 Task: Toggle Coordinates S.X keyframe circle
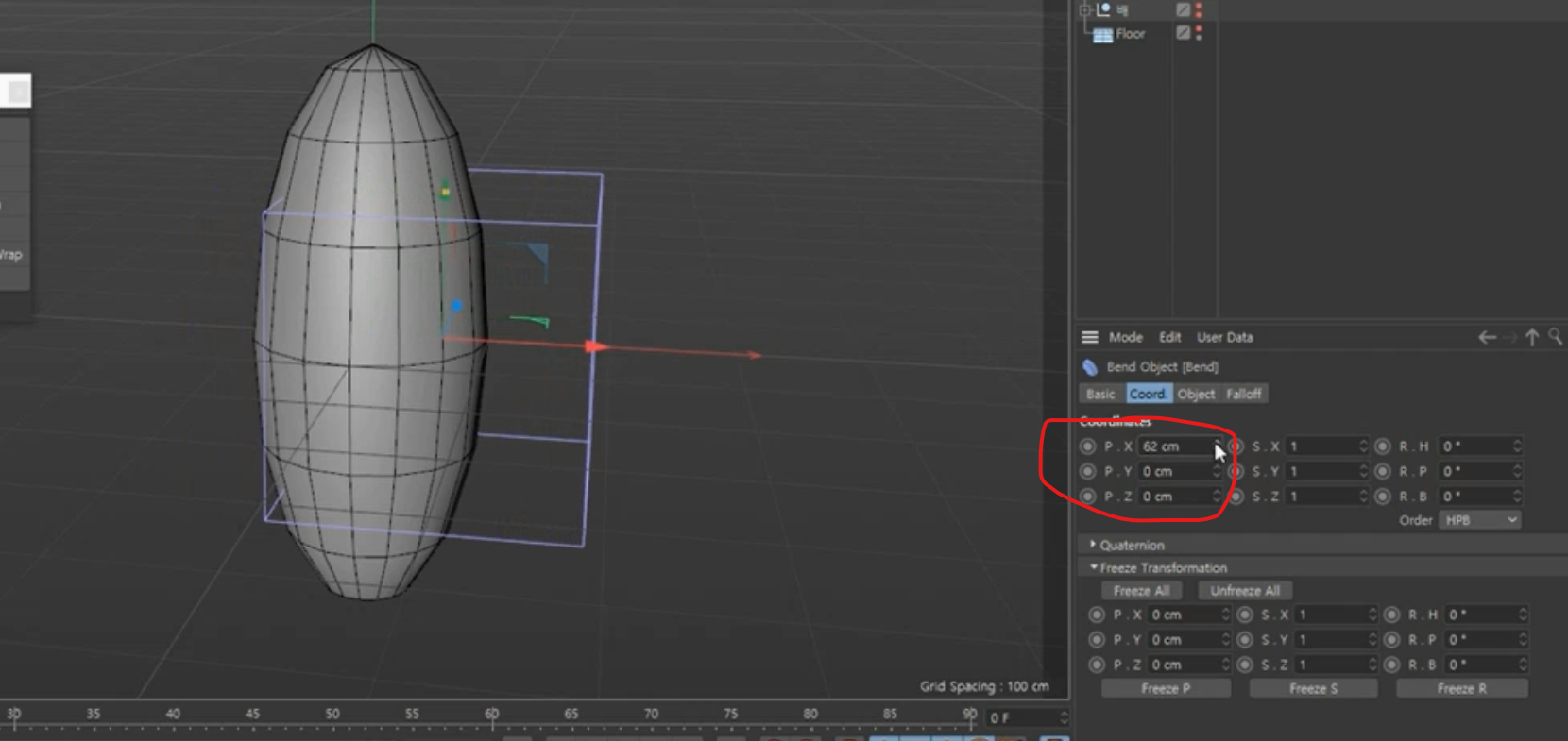coord(1236,446)
